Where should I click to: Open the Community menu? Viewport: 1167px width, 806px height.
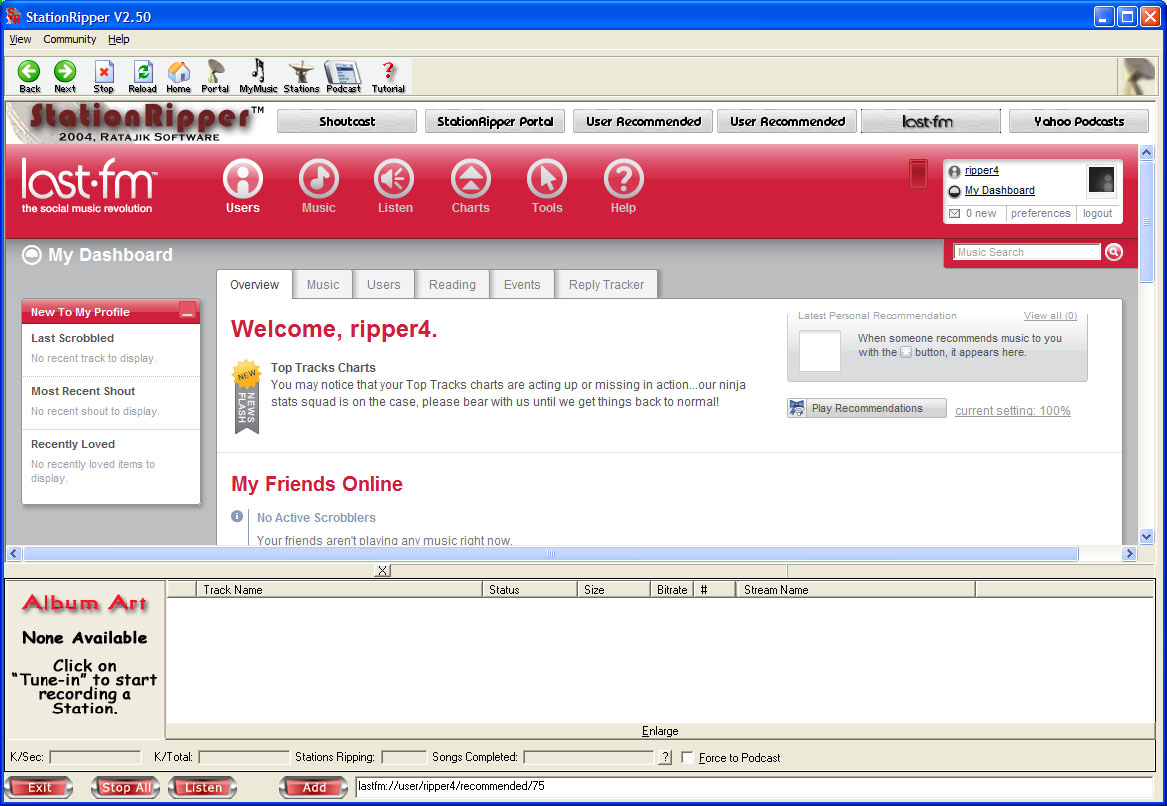pos(70,39)
